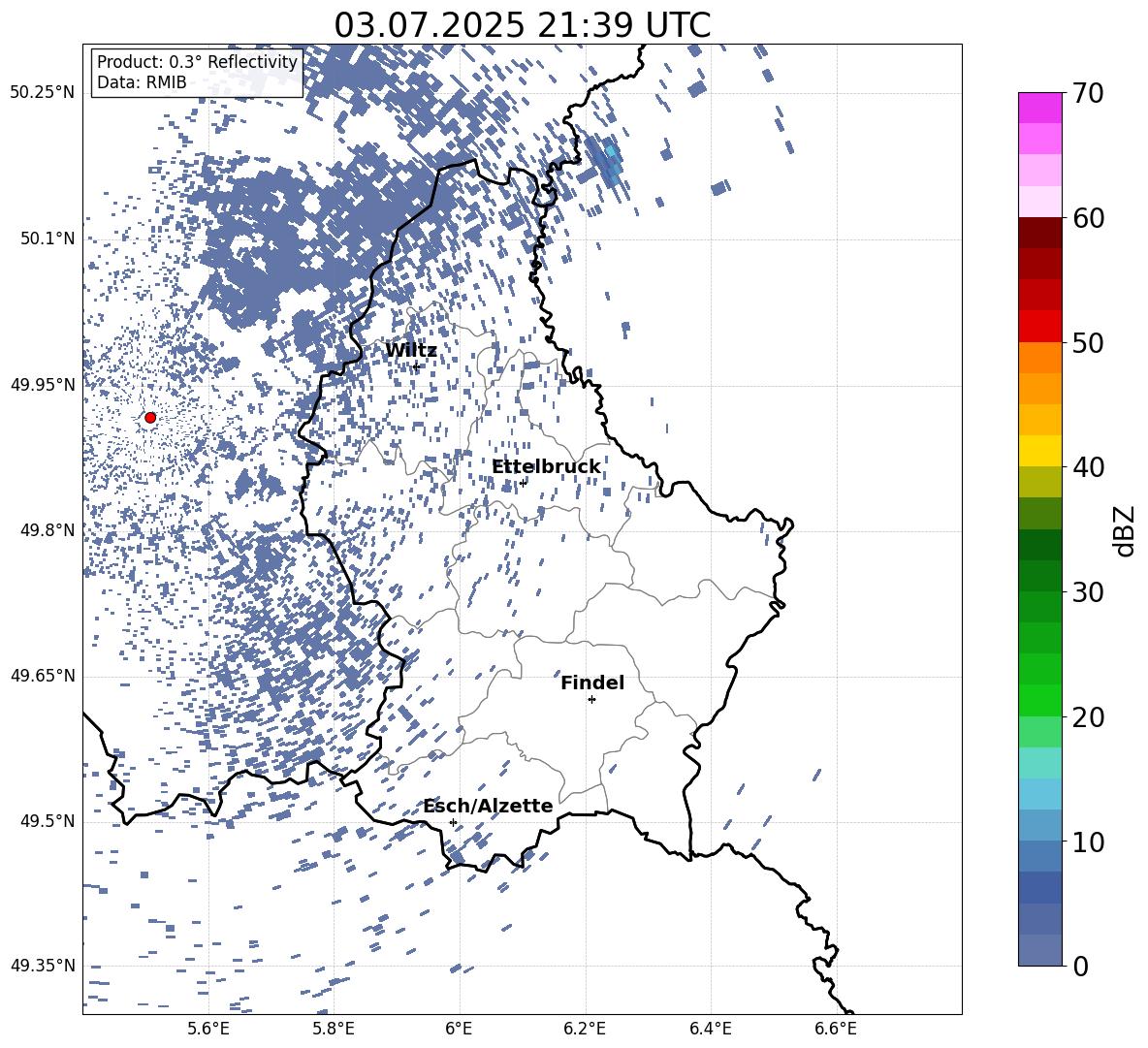Click the 50.1°N latitude label
Viewport: 1148px width, 1048px height.
click(x=48, y=238)
